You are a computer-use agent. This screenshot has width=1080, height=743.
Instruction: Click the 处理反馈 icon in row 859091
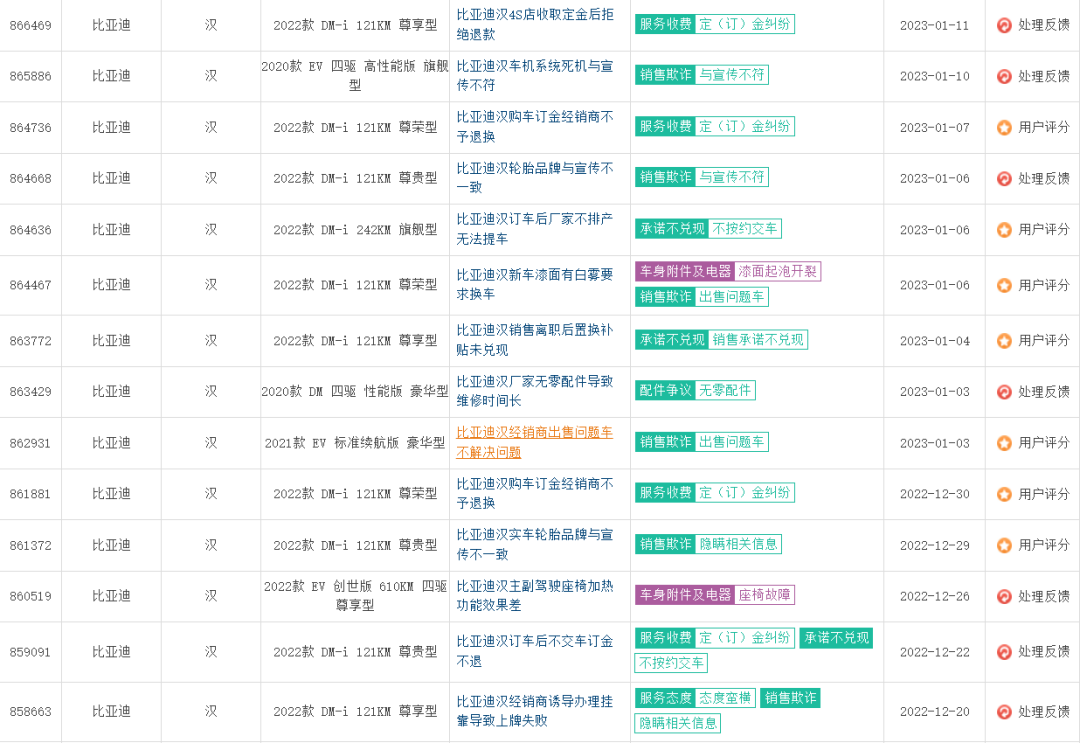point(1004,652)
